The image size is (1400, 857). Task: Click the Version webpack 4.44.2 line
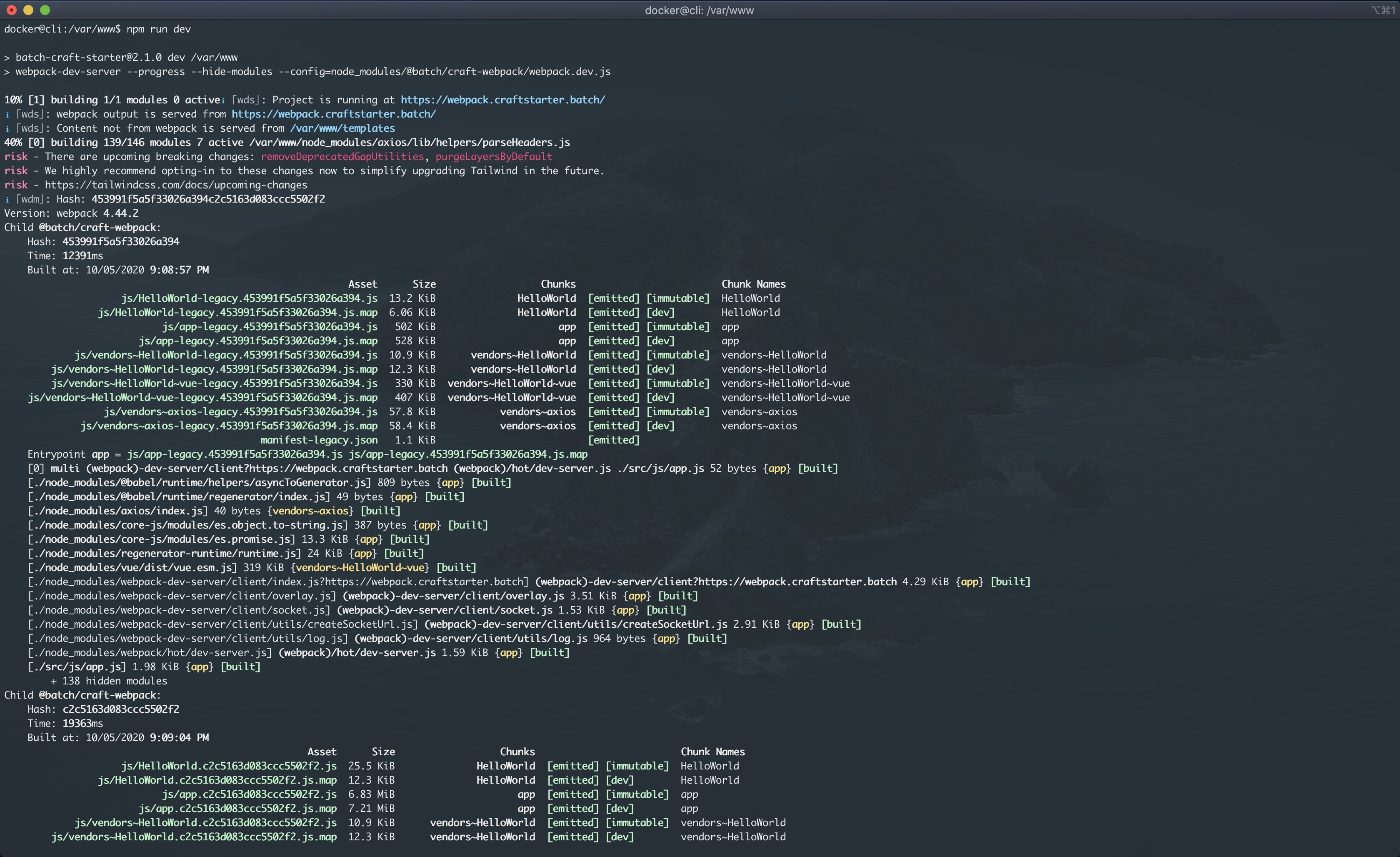tap(71, 214)
